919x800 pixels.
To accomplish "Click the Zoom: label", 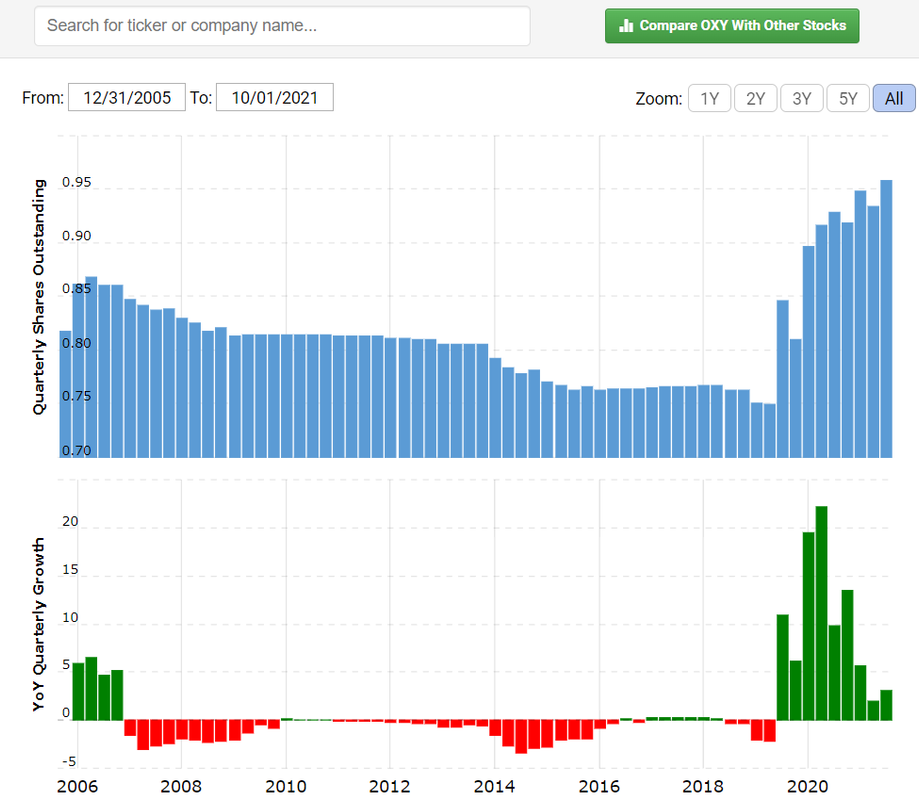I will click(x=659, y=98).
